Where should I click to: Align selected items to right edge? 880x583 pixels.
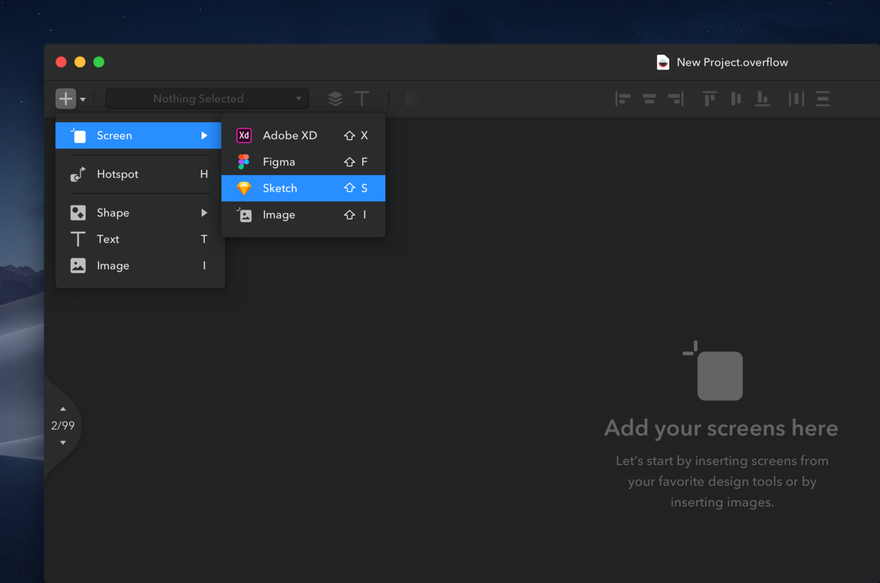676,99
